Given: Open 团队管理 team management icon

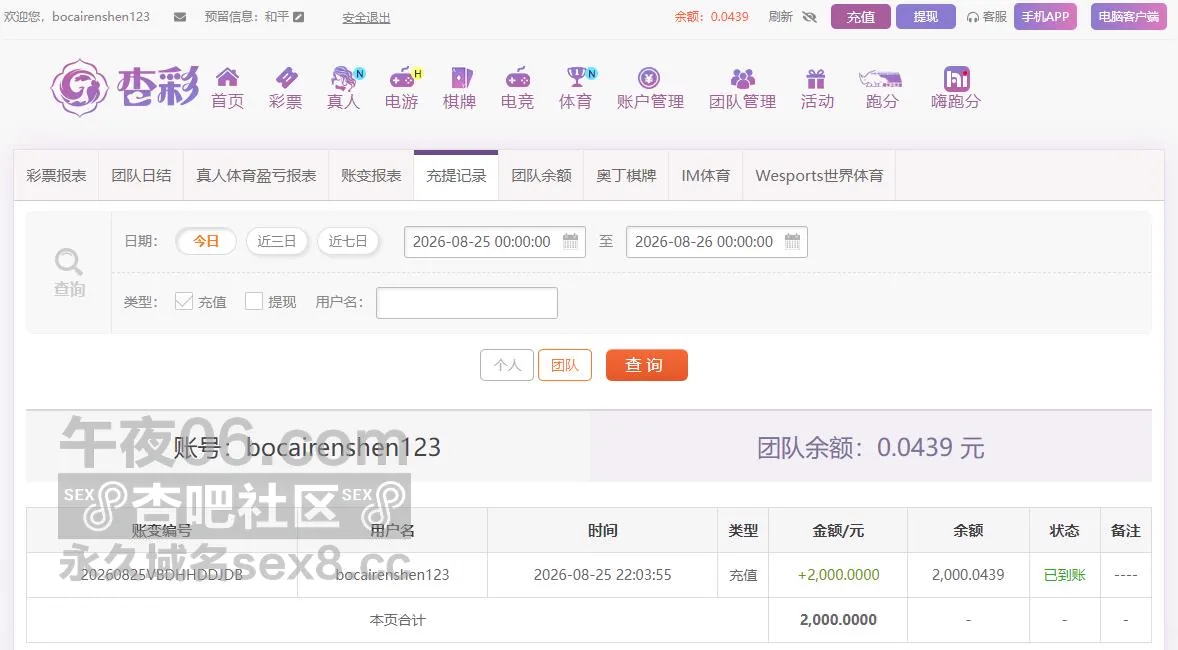Looking at the screenshot, I should (742, 78).
